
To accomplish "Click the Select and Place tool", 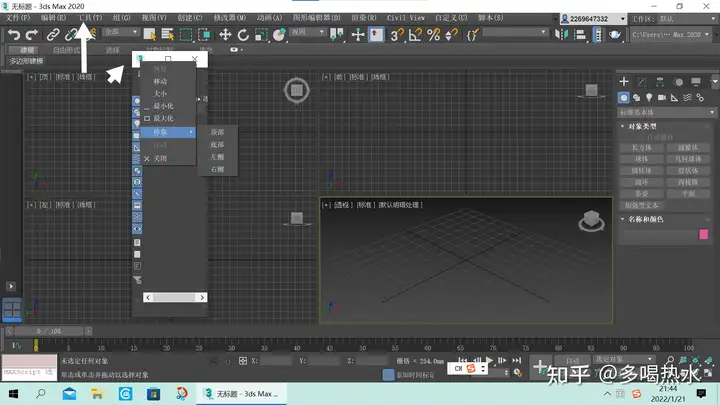I will tap(279, 34).
